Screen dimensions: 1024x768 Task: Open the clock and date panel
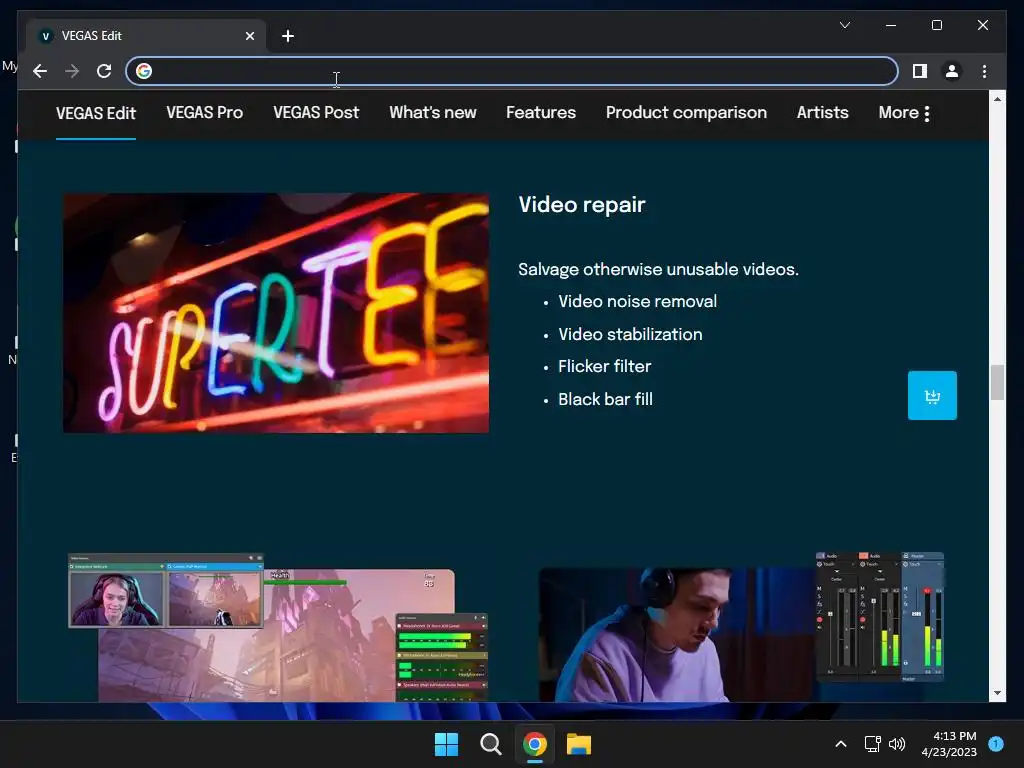(949, 744)
